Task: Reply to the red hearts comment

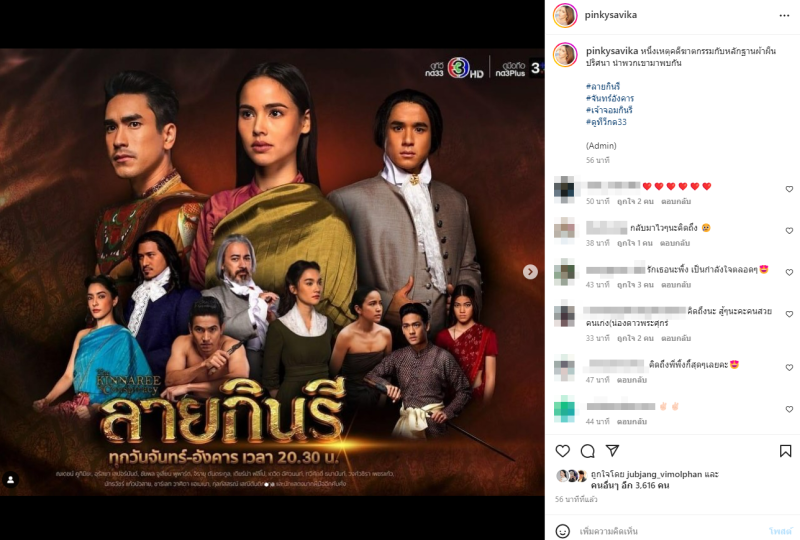Action: (676, 202)
